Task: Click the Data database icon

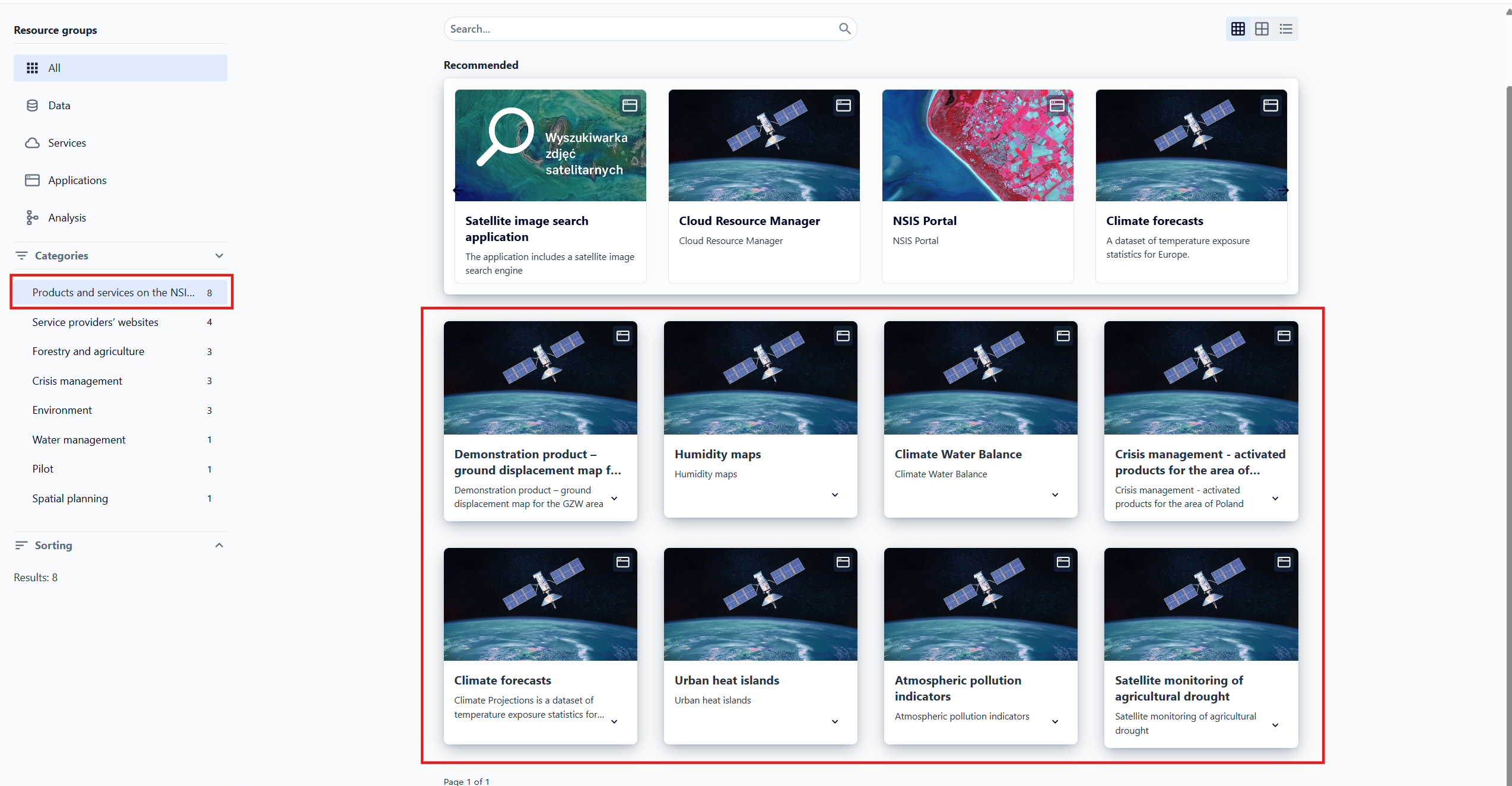Action: pos(32,105)
